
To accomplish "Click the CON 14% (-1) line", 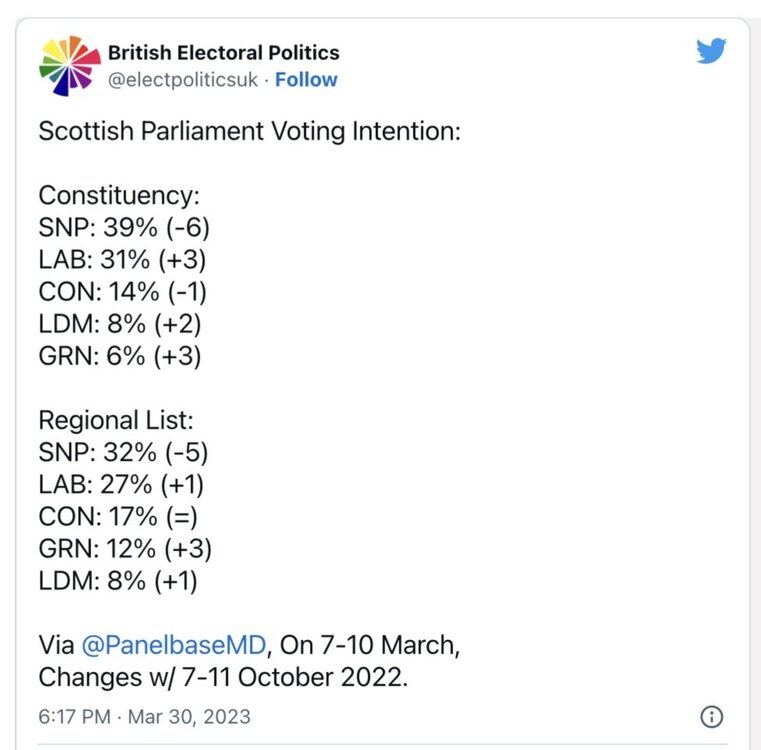I will point(123,292).
